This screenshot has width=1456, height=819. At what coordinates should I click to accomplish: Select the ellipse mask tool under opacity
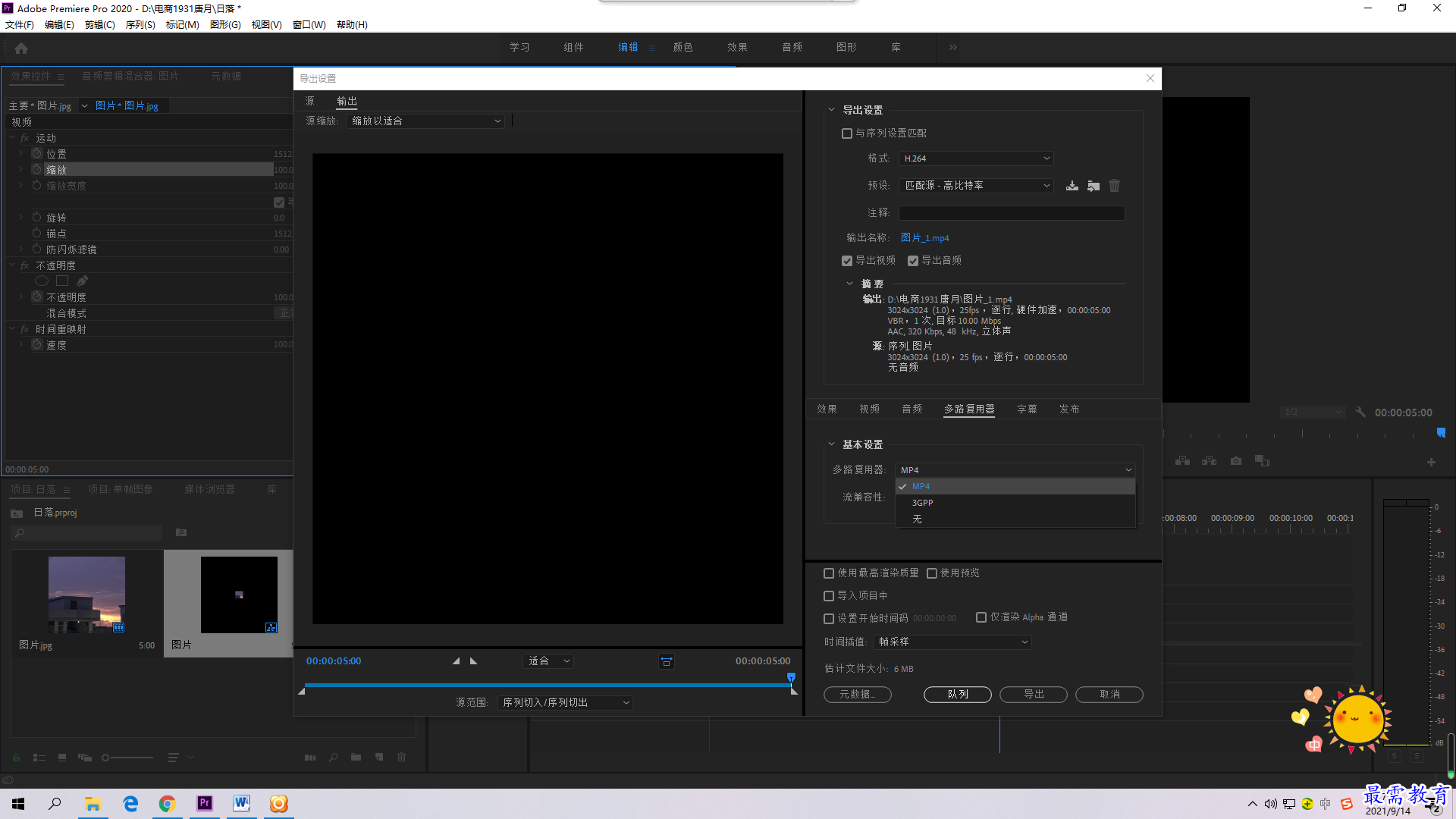pyautogui.click(x=42, y=281)
